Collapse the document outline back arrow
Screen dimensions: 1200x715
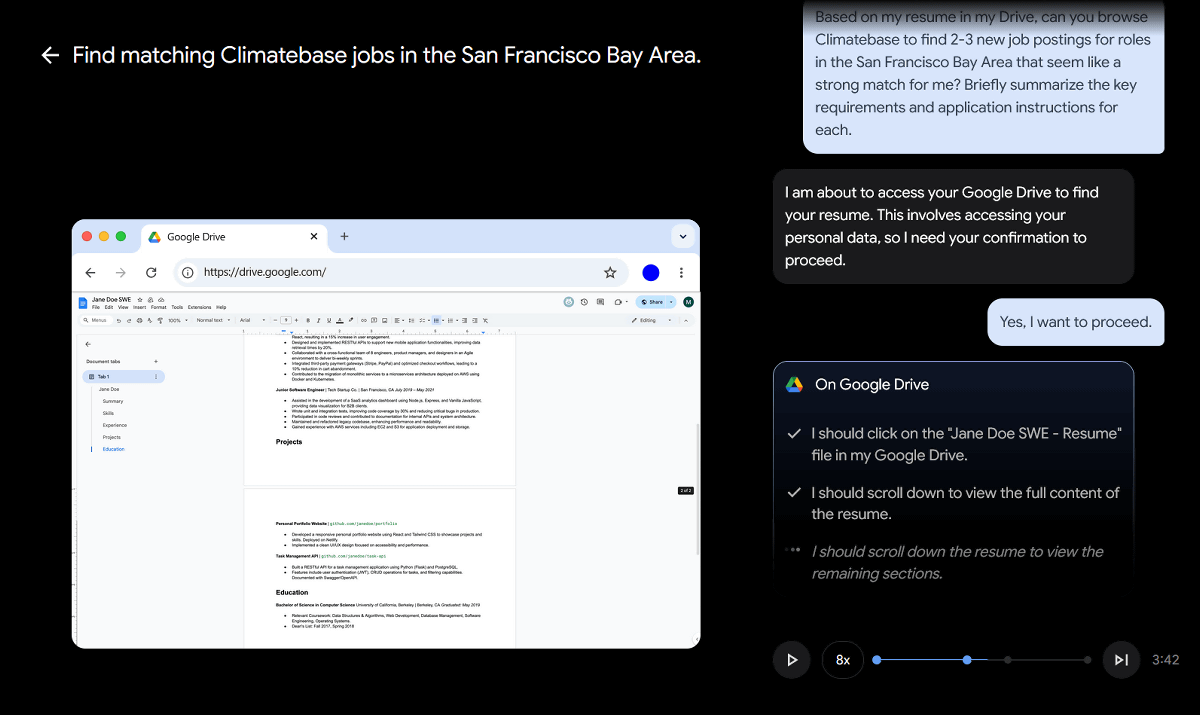click(x=87, y=343)
